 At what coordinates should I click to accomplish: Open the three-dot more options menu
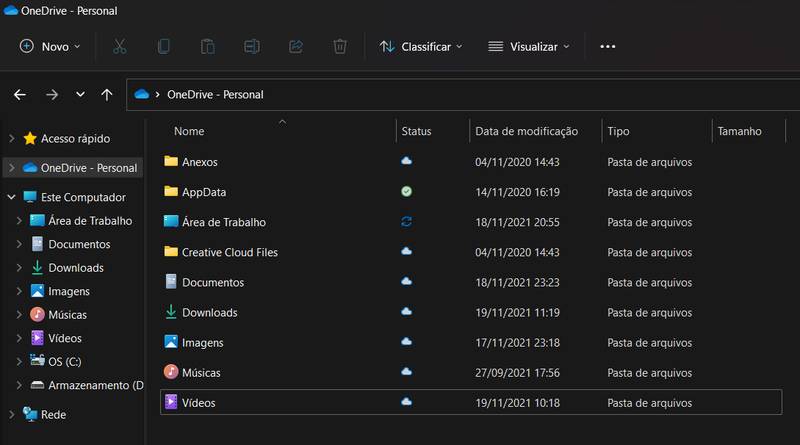(608, 46)
